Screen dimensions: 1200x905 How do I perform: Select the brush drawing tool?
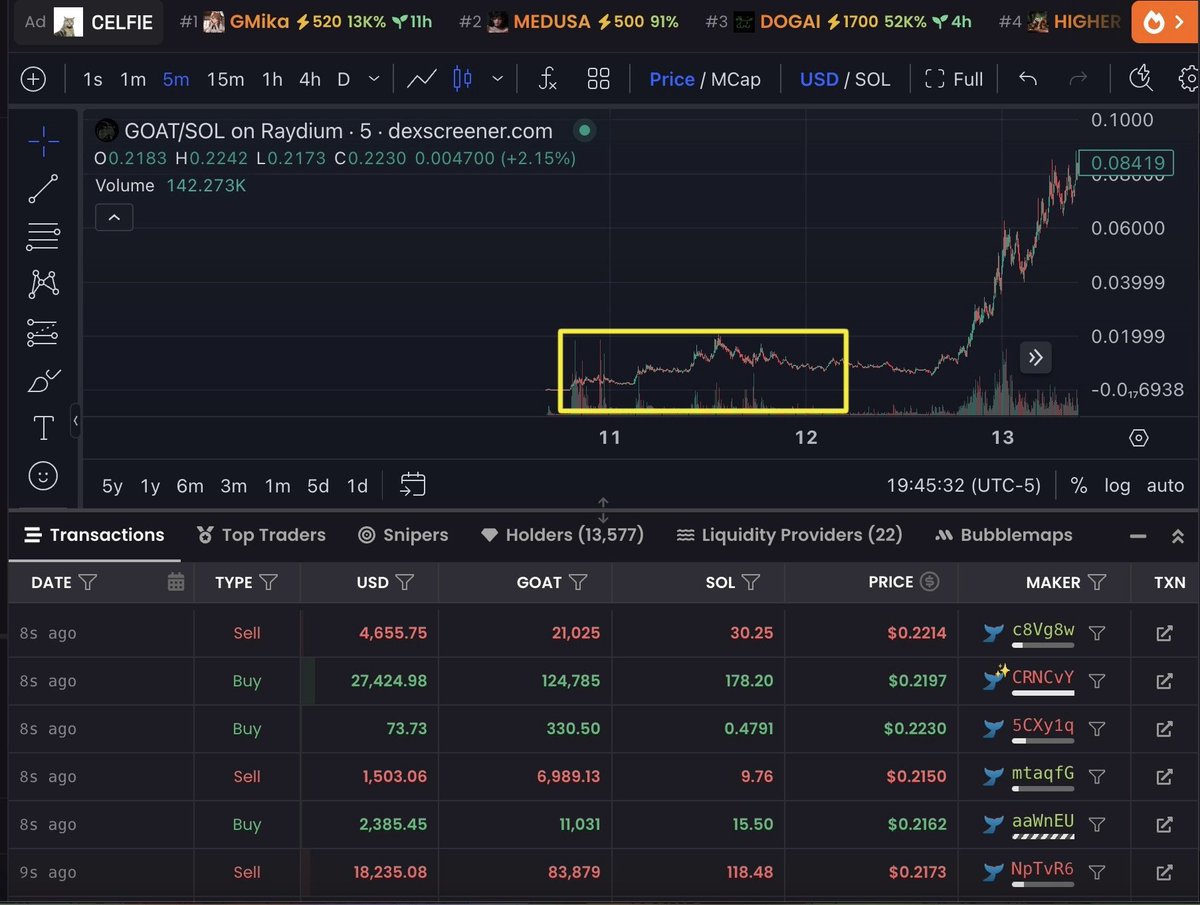pos(43,381)
